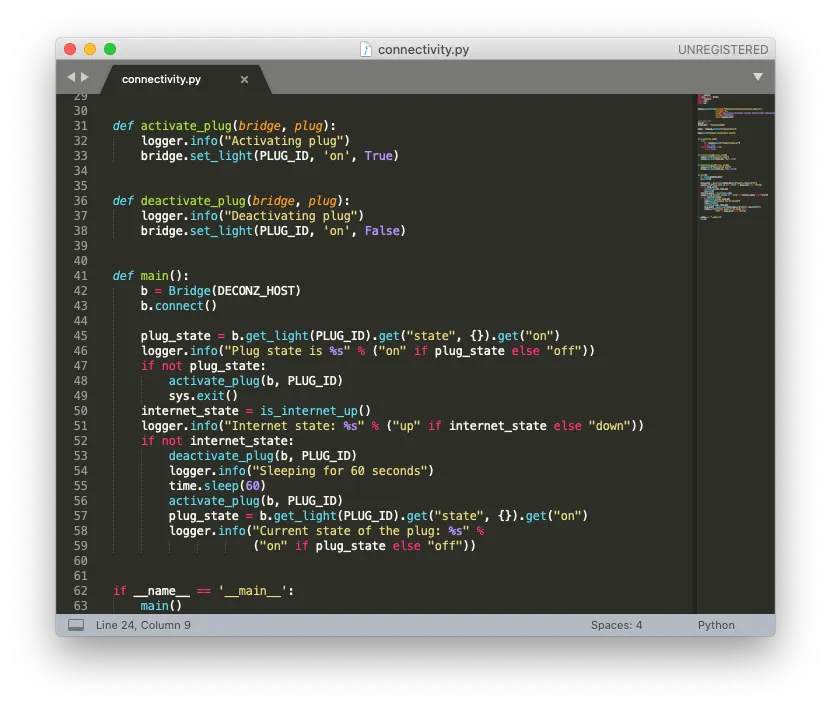Click 'b.connect()' on line 43
The width and height of the screenshot is (831, 710).
[179, 306]
